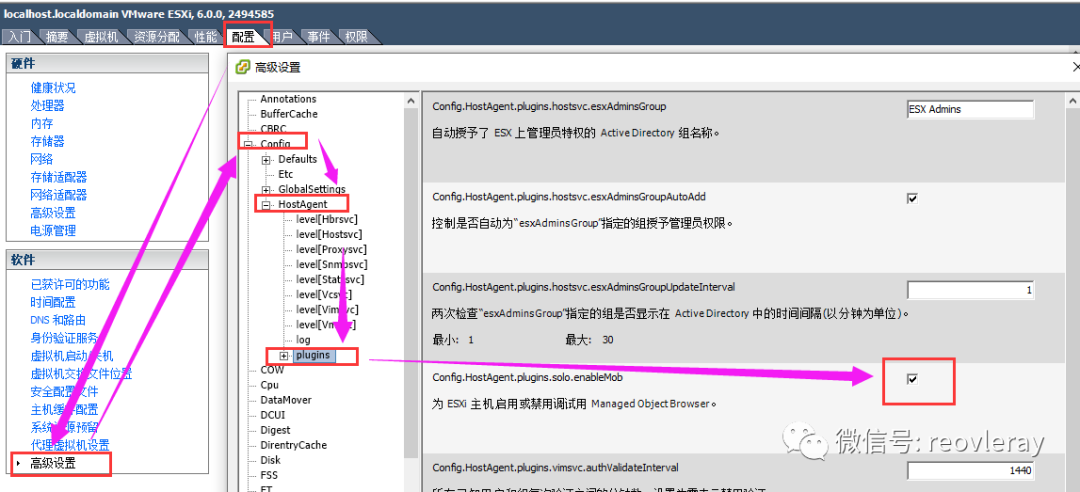The image size is (1080, 492).
Task: Open the 时间配置 link
Action: click(53, 303)
